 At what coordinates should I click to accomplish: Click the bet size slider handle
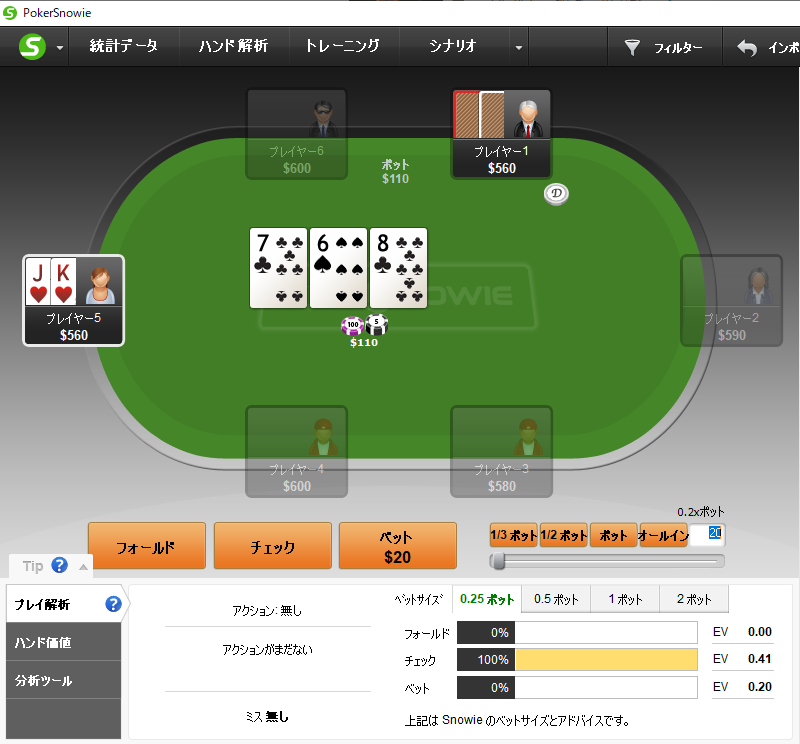(x=498, y=561)
